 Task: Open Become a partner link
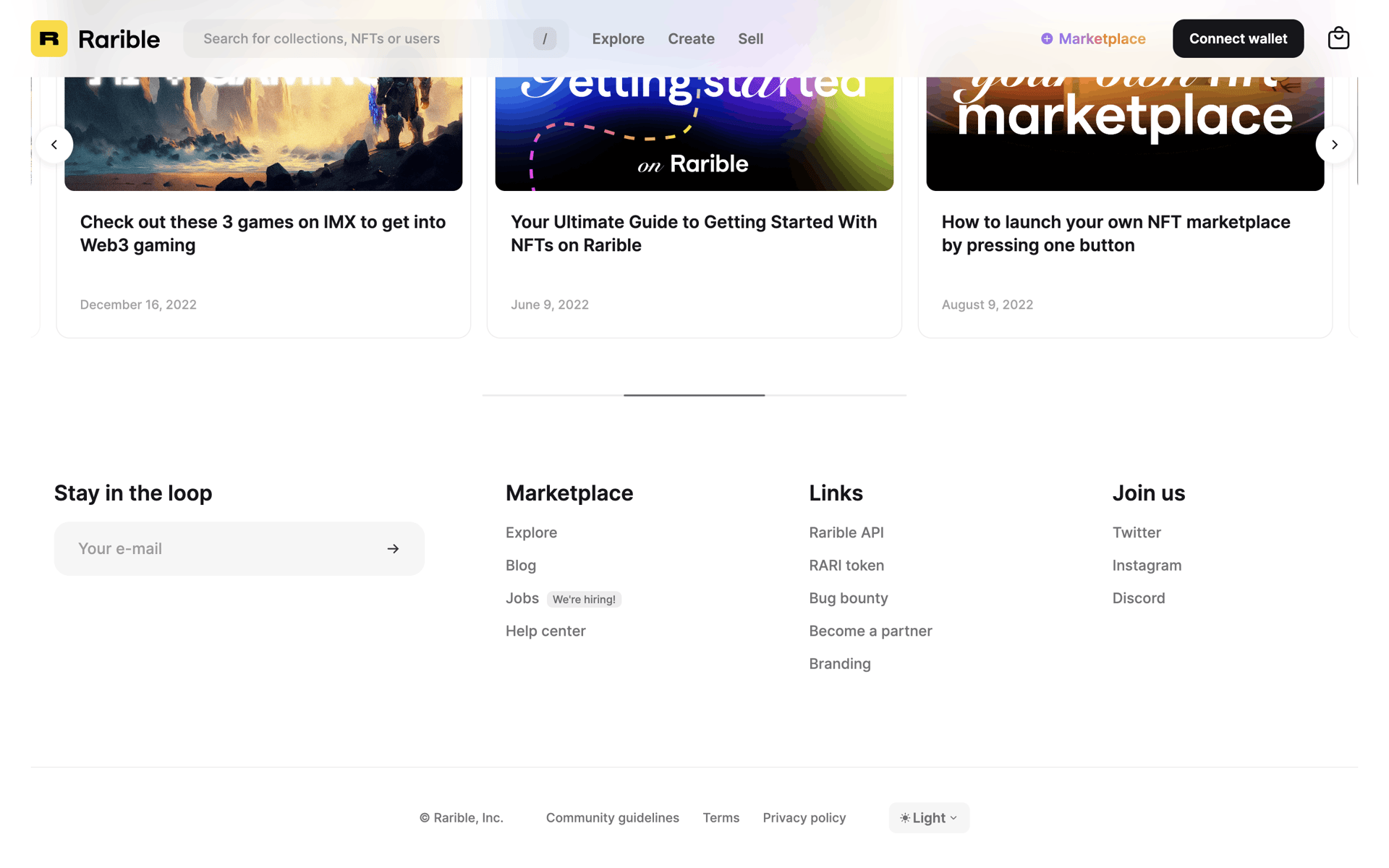point(870,631)
